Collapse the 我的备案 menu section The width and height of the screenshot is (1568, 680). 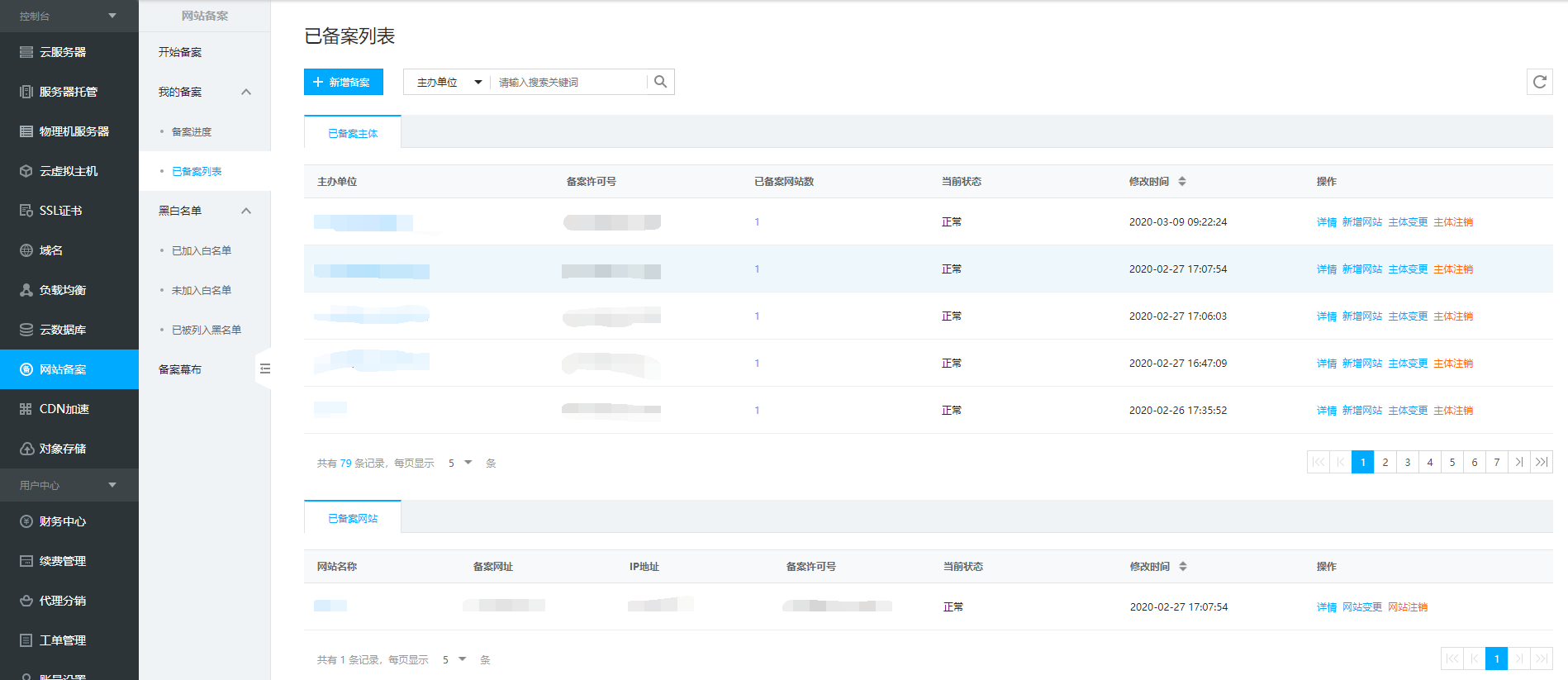246,92
